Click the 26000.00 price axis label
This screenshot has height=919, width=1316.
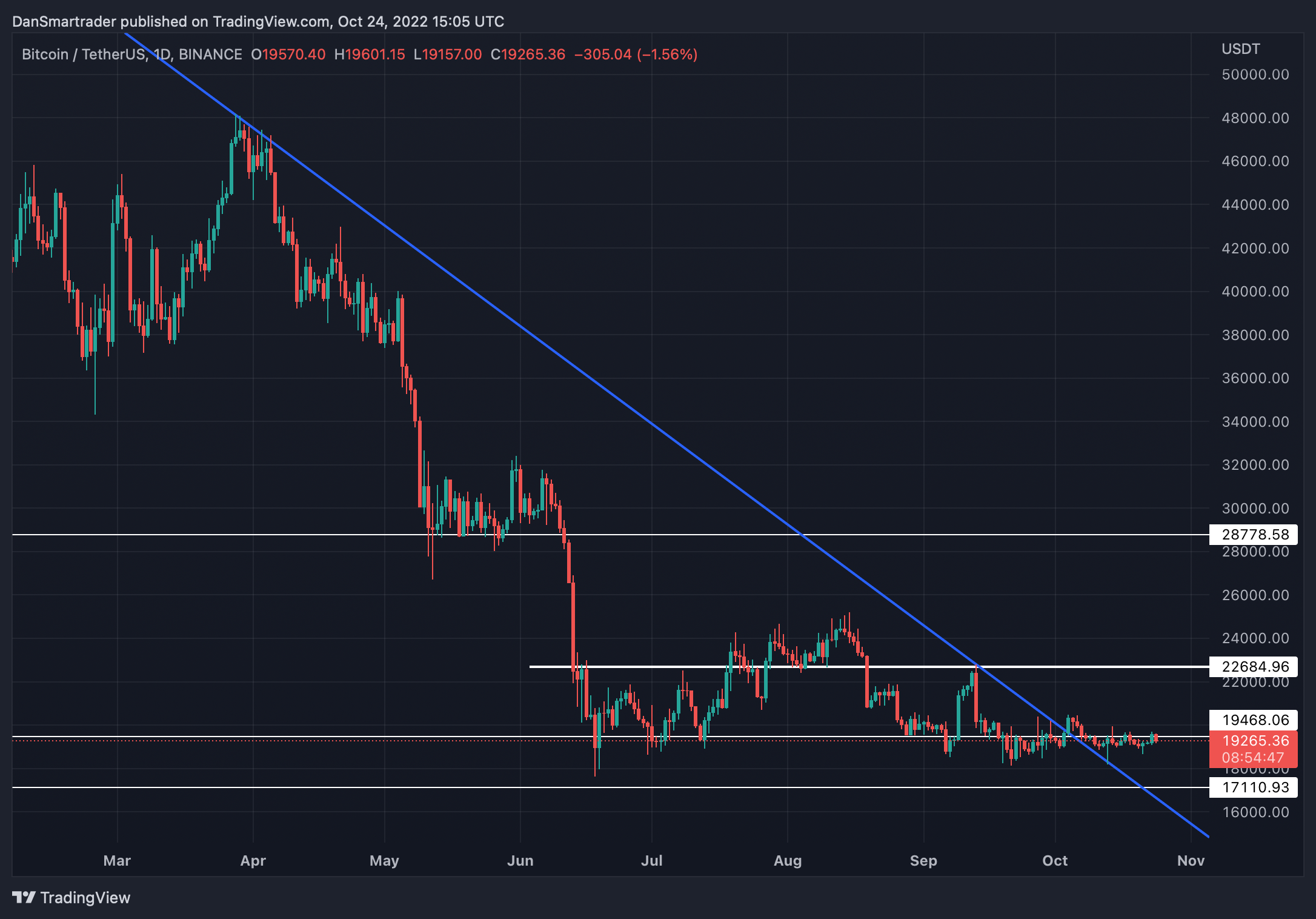tap(1255, 595)
